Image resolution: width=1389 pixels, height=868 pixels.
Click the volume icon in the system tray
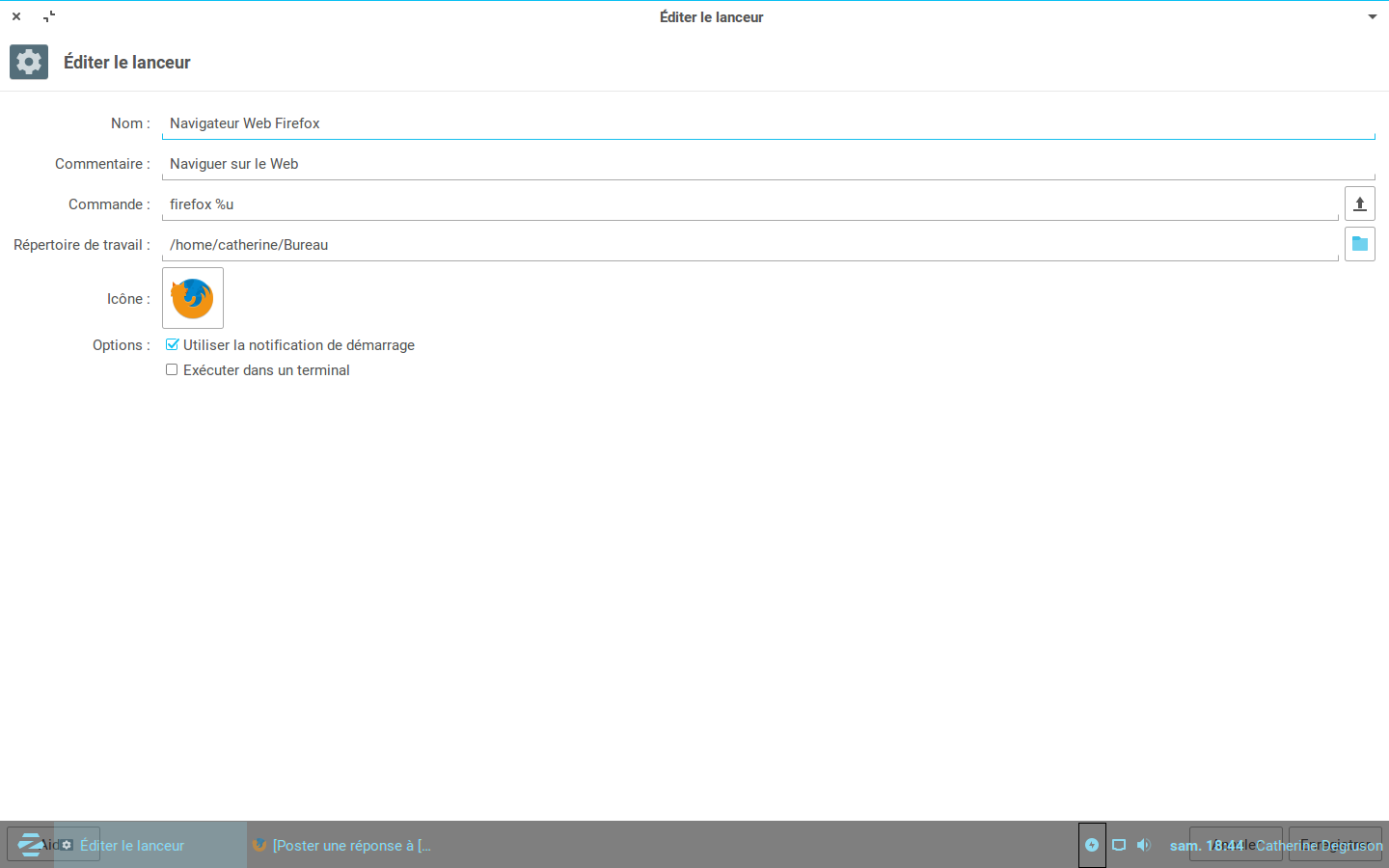1143,845
